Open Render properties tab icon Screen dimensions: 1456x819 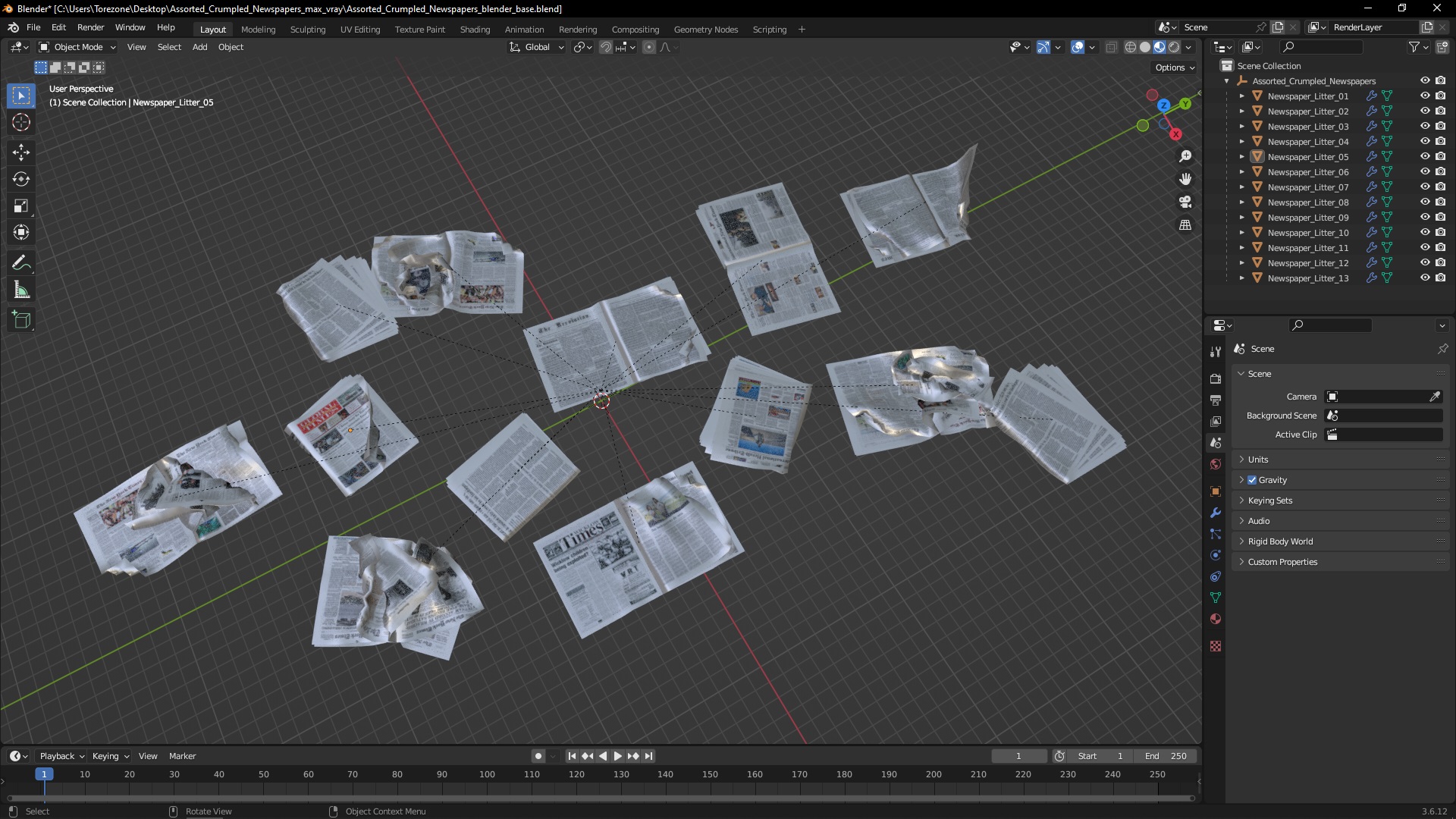1216,378
